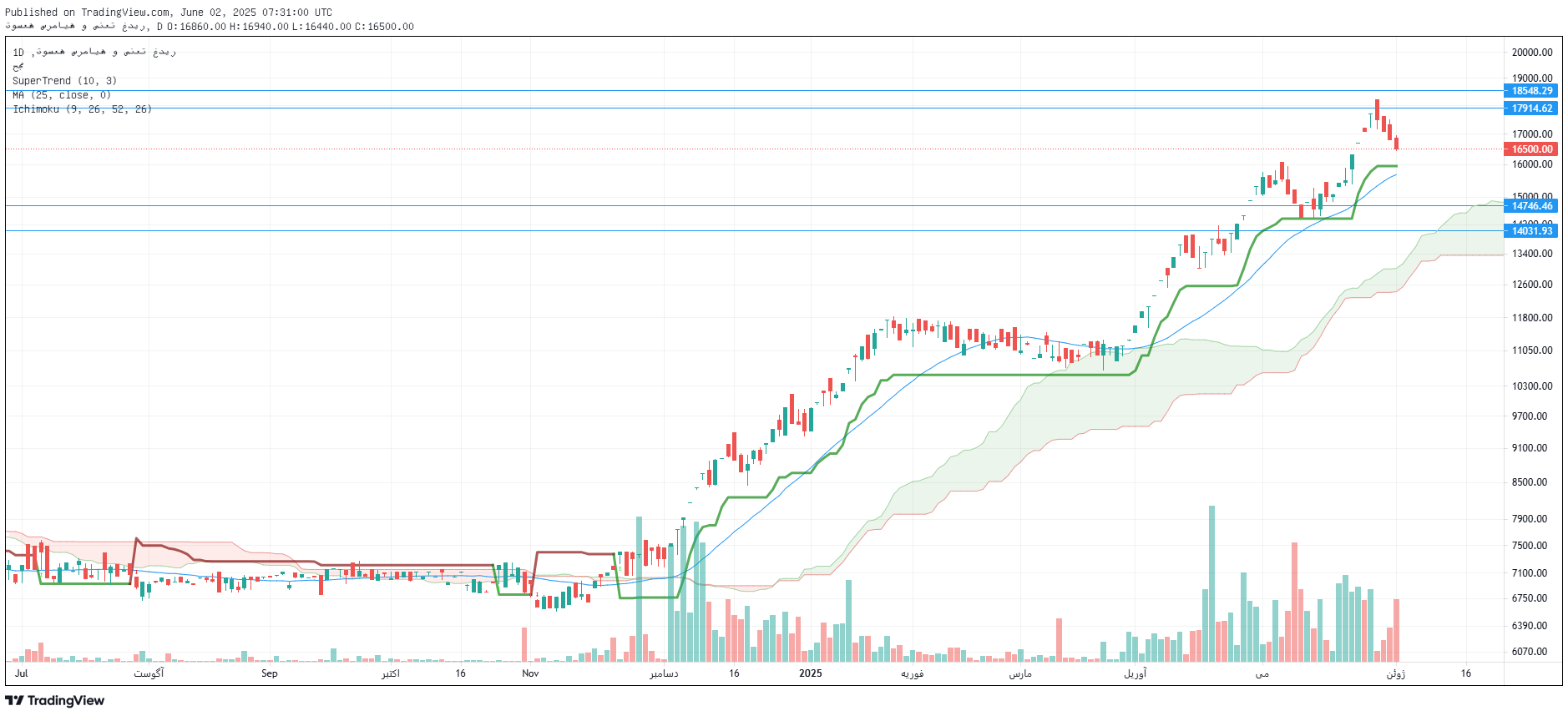
Task: Click the C:16500.00 close value in header
Action: tap(384, 27)
